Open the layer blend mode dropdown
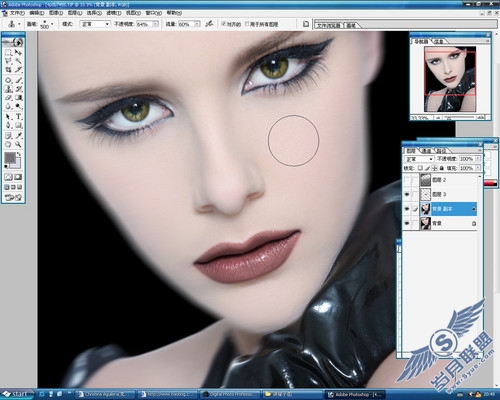500x400 pixels. point(419,159)
